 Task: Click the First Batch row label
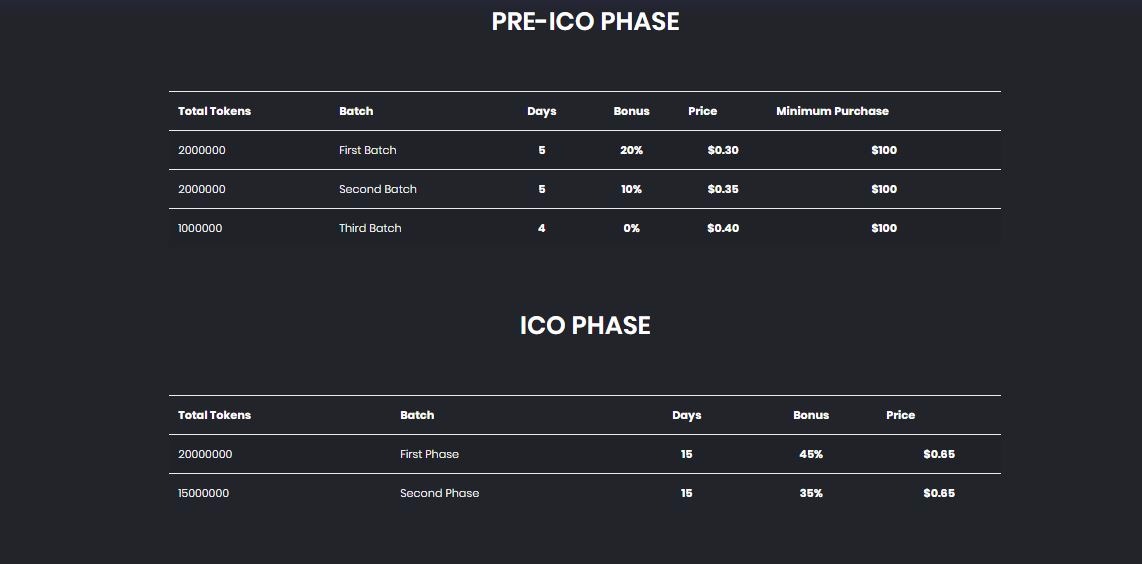(367, 150)
